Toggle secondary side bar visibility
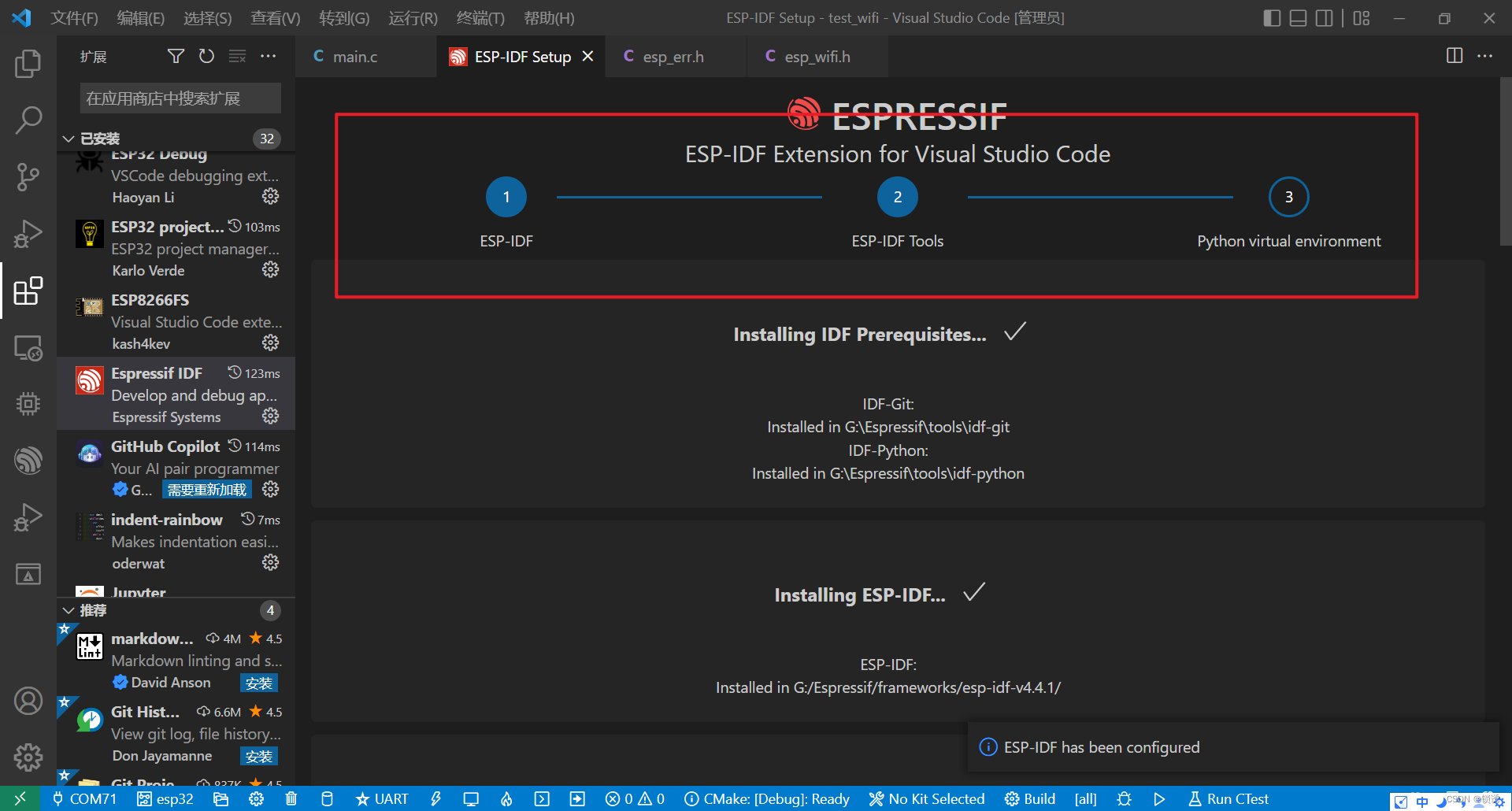1512x811 pixels. click(x=1325, y=17)
